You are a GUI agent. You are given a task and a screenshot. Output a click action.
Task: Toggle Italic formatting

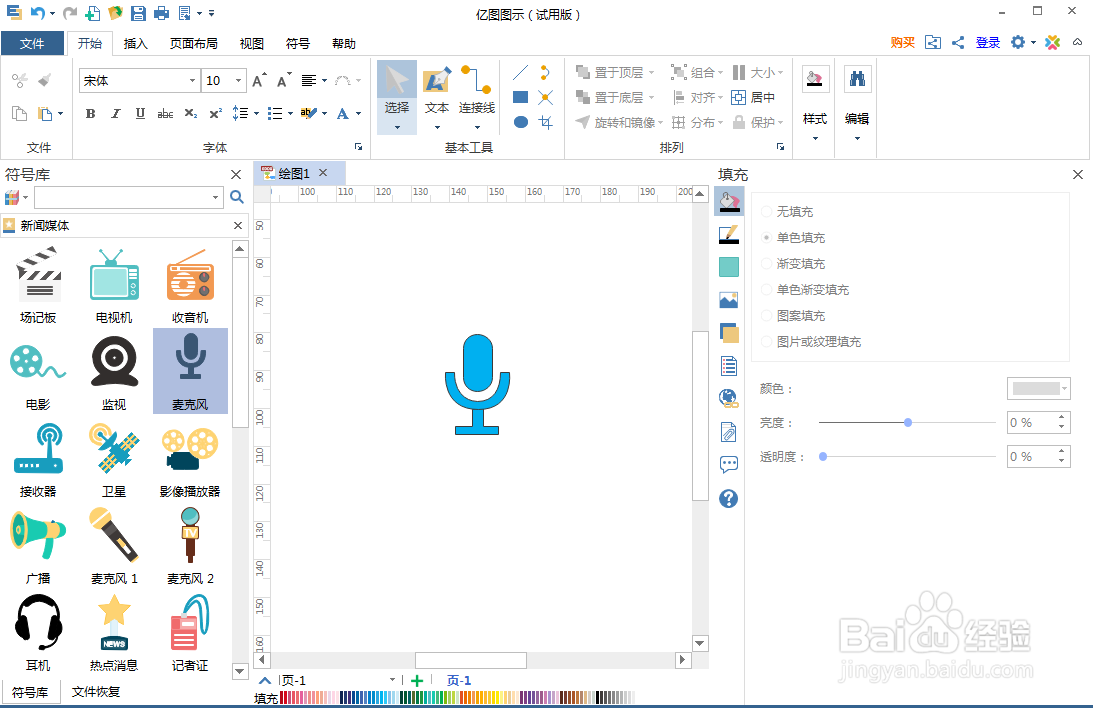(116, 114)
